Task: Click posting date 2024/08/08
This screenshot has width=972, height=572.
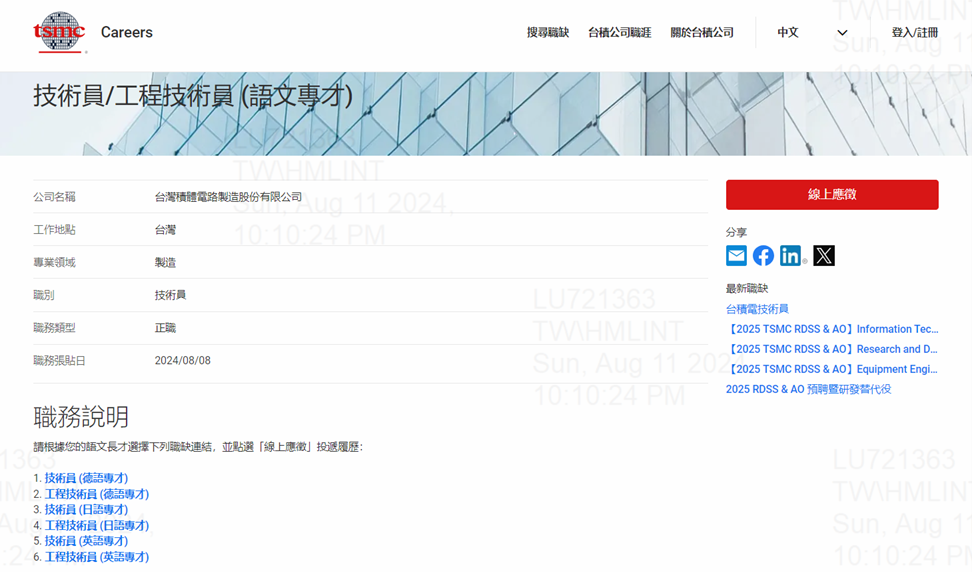Action: pyautogui.click(x=183, y=361)
